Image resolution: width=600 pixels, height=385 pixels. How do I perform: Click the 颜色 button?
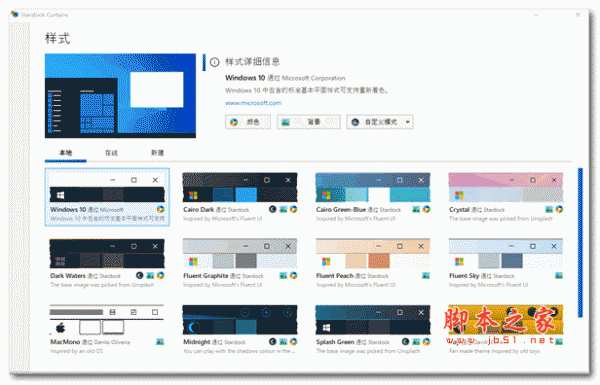pos(248,122)
